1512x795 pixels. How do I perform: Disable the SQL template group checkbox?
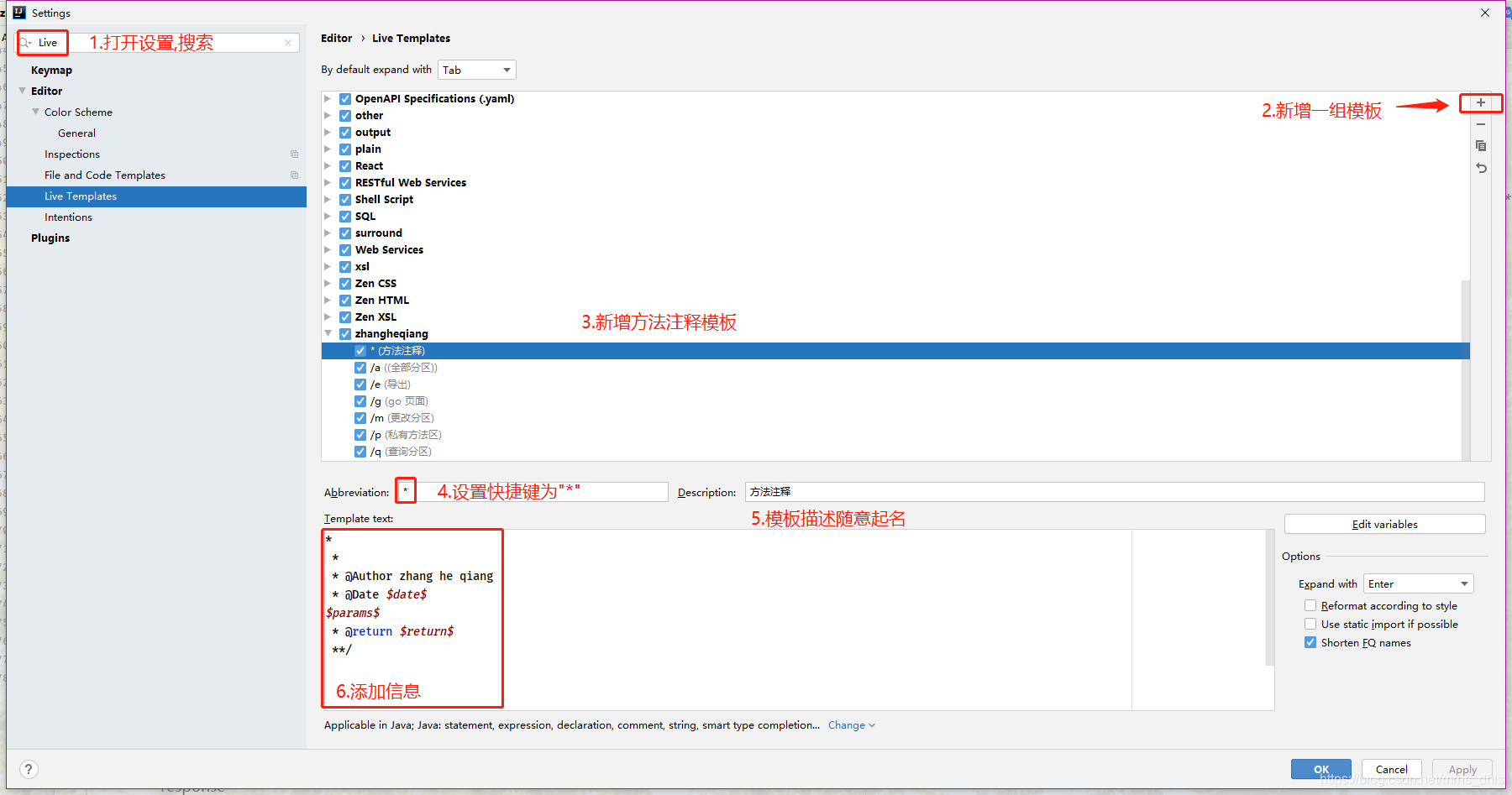coord(345,216)
